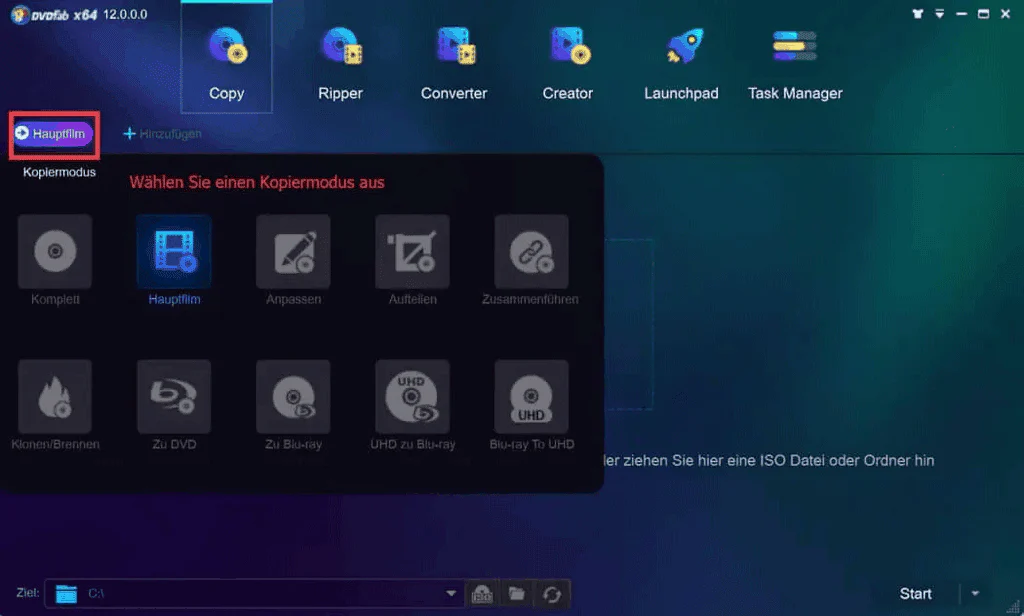Switch to the Converter module

point(454,62)
